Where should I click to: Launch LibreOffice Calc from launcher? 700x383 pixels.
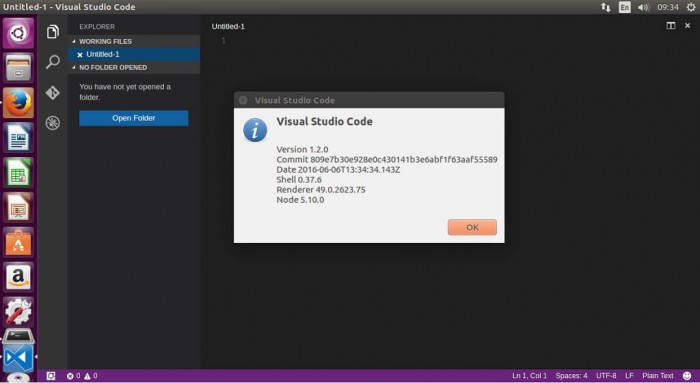(x=18, y=172)
